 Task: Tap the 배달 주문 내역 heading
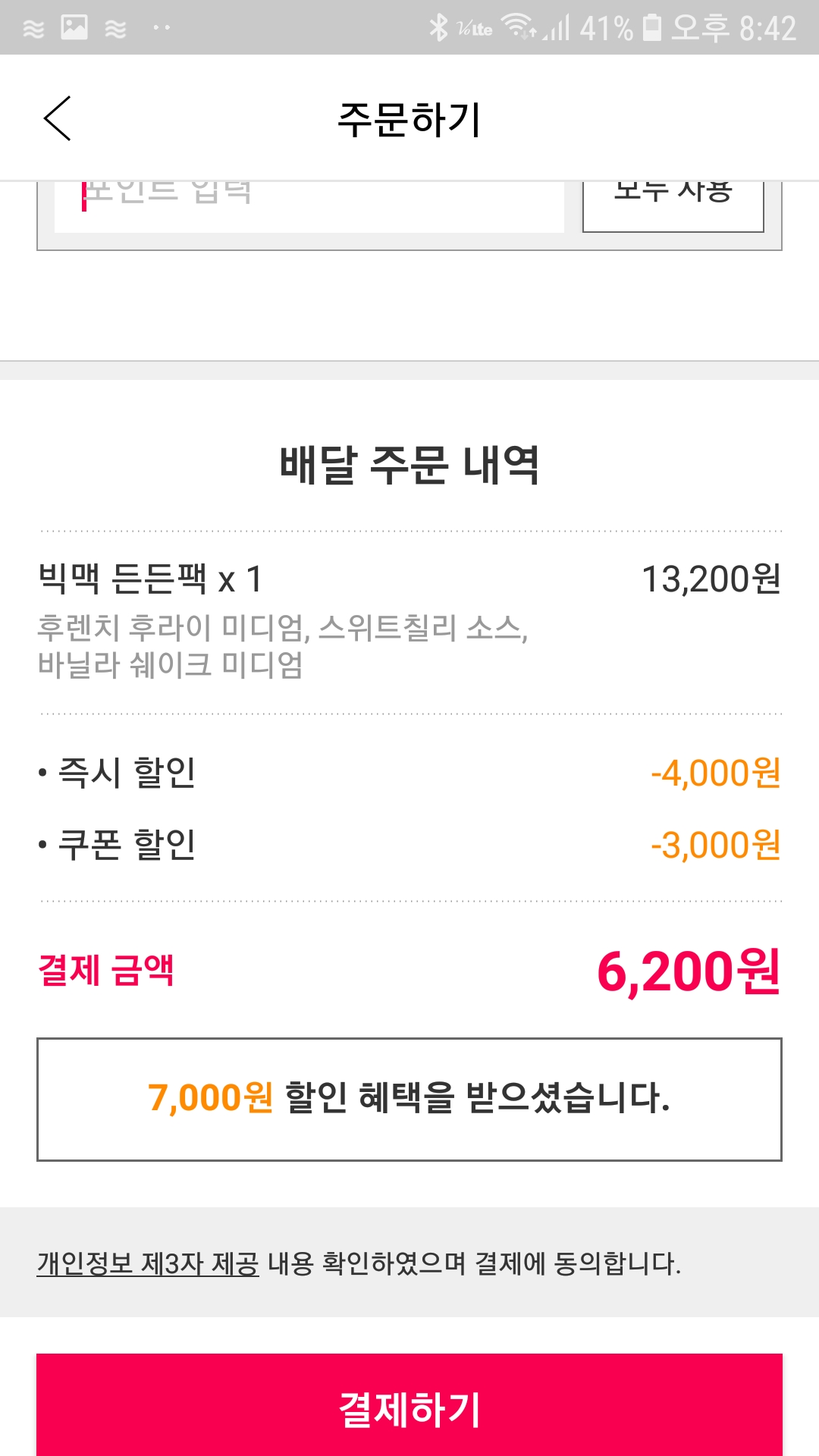pyautogui.click(x=409, y=464)
